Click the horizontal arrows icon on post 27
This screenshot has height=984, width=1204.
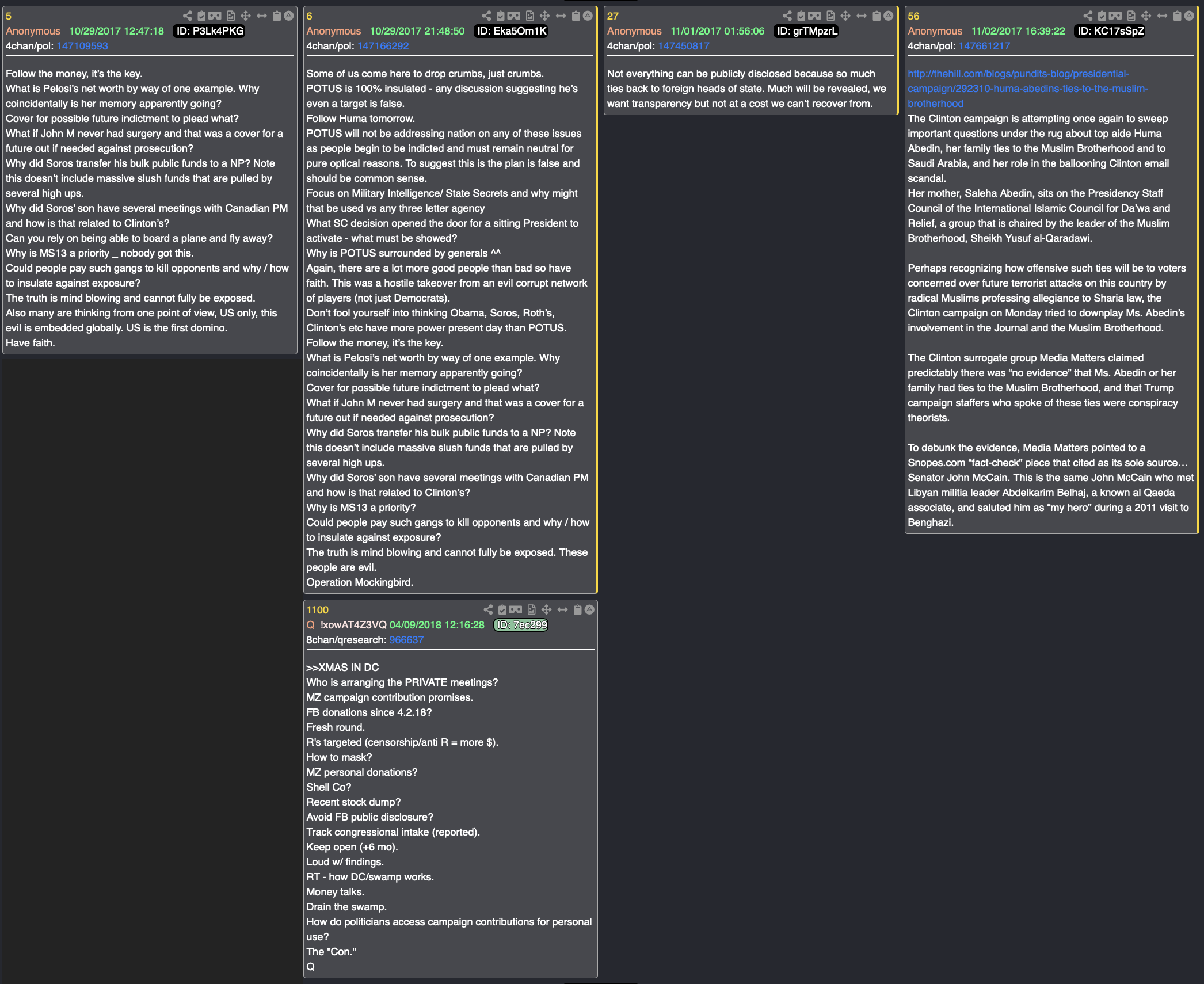[862, 16]
